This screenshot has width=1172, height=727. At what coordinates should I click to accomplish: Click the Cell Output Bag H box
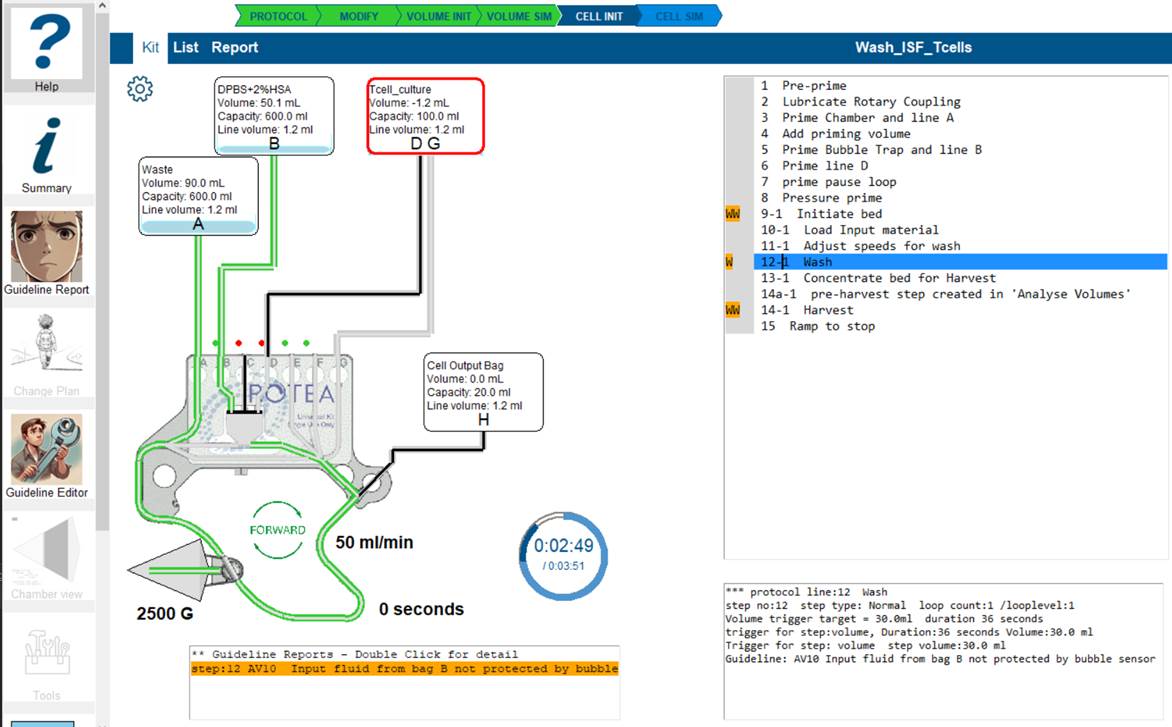pos(483,391)
